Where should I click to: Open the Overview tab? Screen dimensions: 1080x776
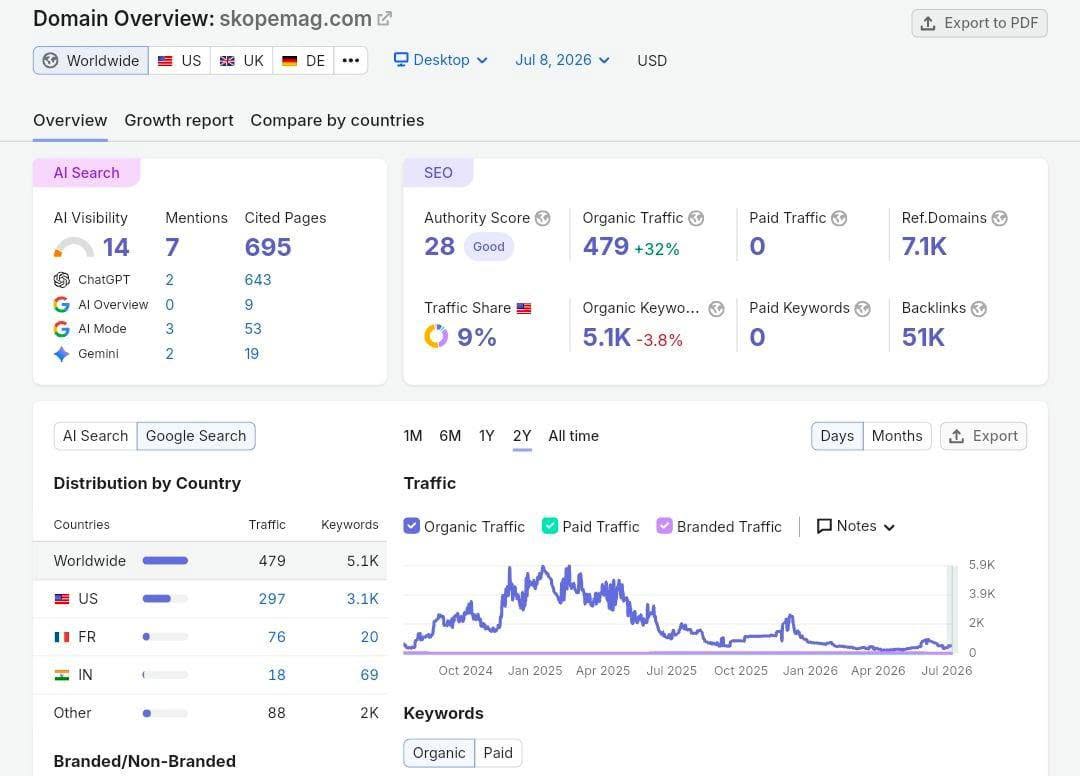pos(70,120)
